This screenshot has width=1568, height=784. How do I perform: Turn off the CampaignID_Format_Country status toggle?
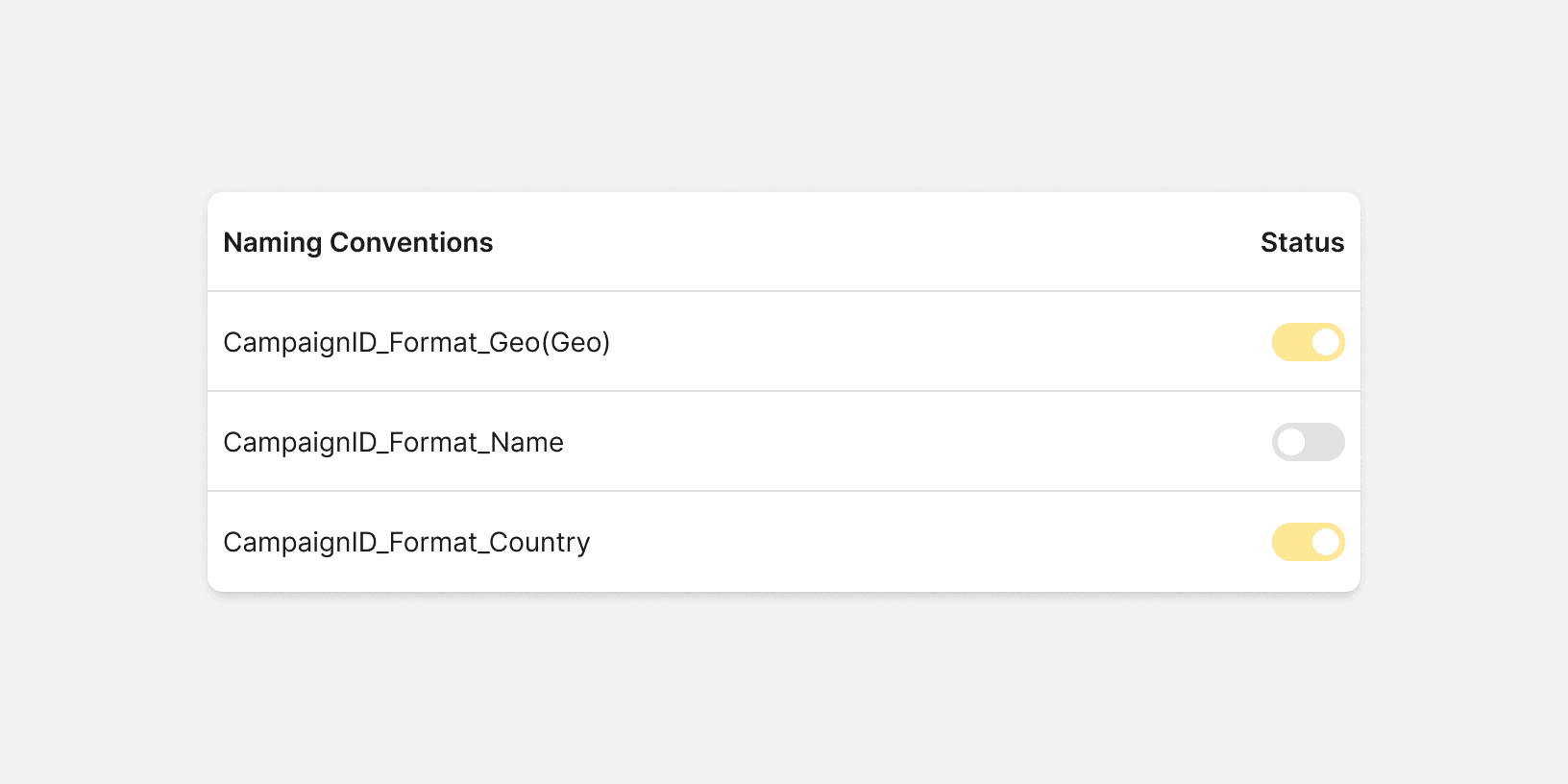1308,542
